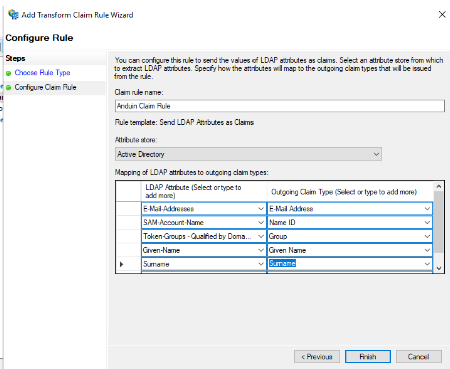Screen dimensions: 450x369
Task: Click the Rule template Send LDAP Attributes text
Action: click(184, 122)
